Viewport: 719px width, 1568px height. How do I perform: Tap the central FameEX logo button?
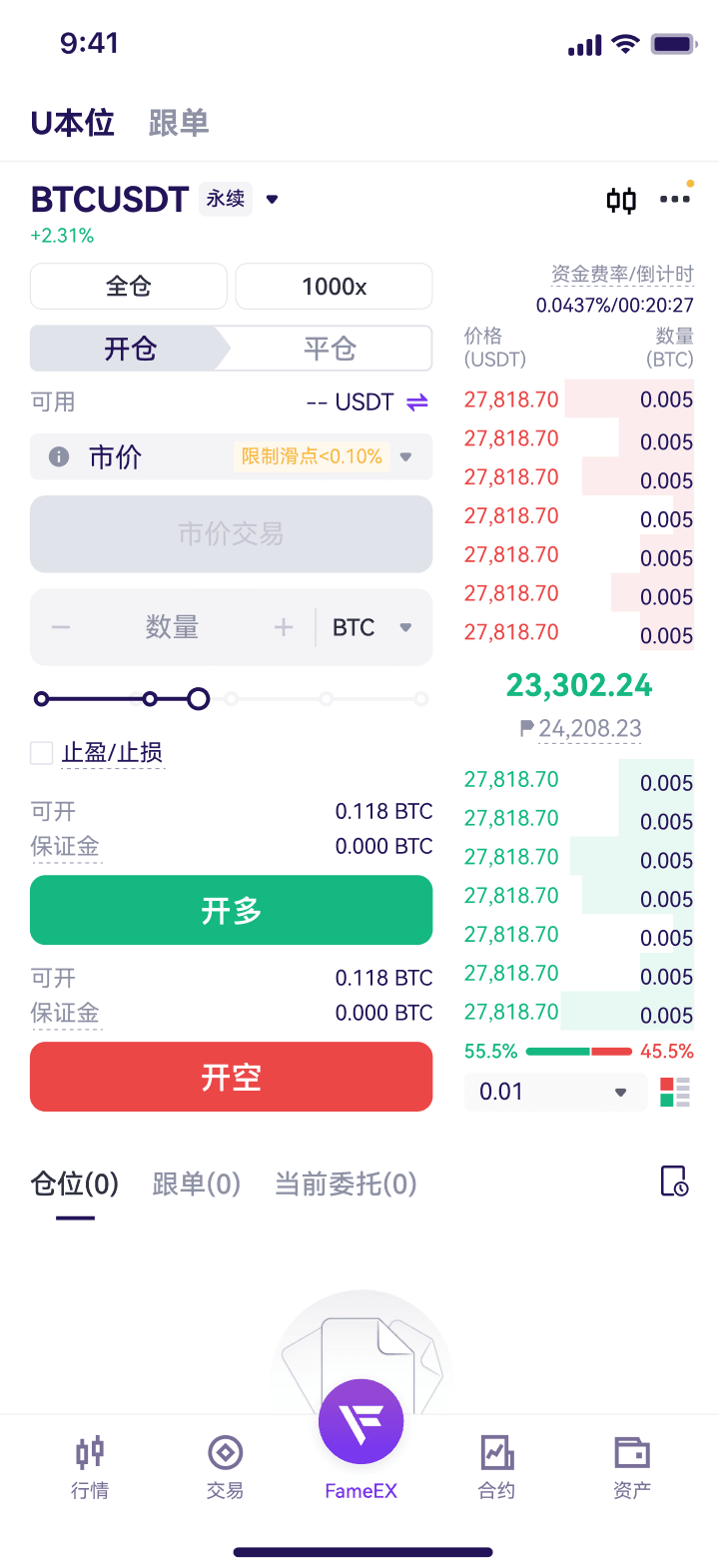click(360, 1422)
